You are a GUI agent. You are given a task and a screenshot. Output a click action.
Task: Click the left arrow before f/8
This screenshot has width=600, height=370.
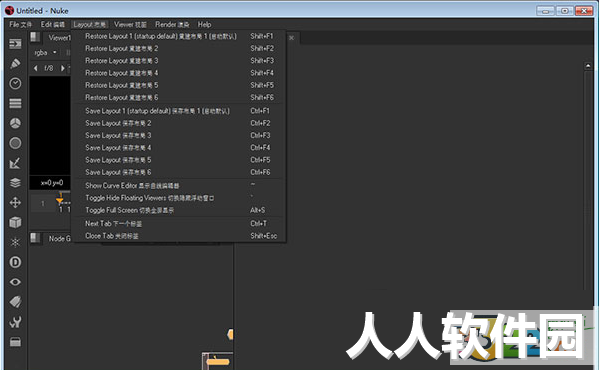tap(36, 68)
